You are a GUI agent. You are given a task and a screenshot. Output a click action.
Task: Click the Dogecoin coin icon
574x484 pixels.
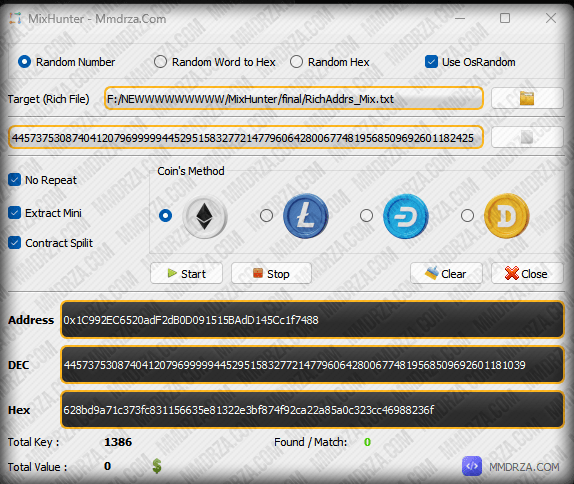point(507,216)
